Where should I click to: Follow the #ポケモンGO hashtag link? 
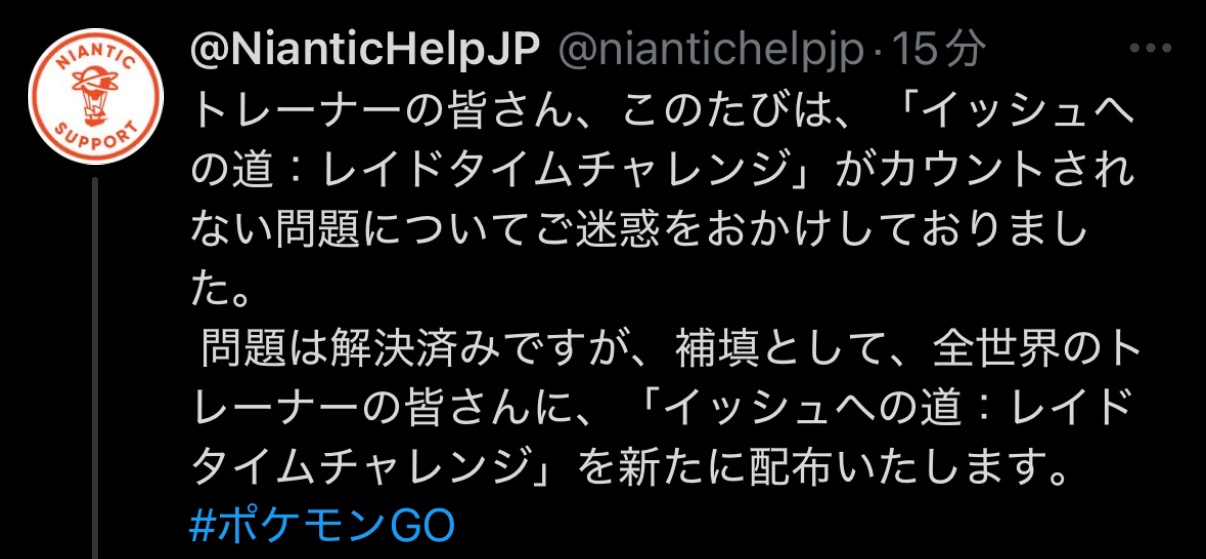click(322, 524)
